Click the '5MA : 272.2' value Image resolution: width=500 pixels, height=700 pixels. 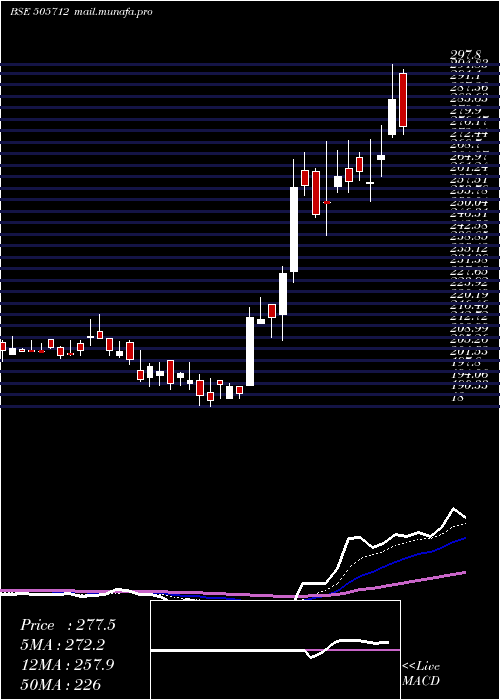pos(65,645)
